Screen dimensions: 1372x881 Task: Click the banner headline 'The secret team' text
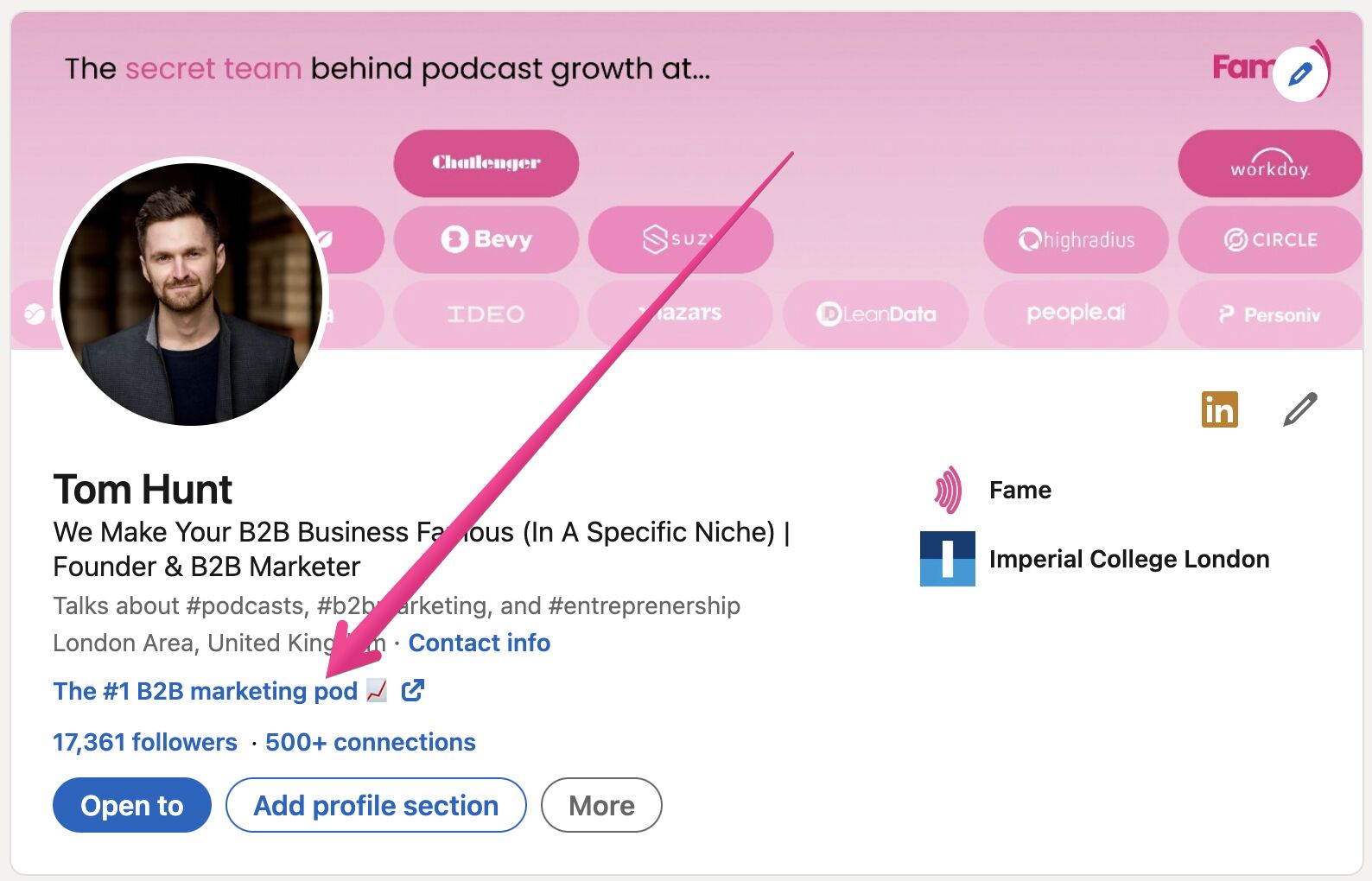click(x=183, y=68)
